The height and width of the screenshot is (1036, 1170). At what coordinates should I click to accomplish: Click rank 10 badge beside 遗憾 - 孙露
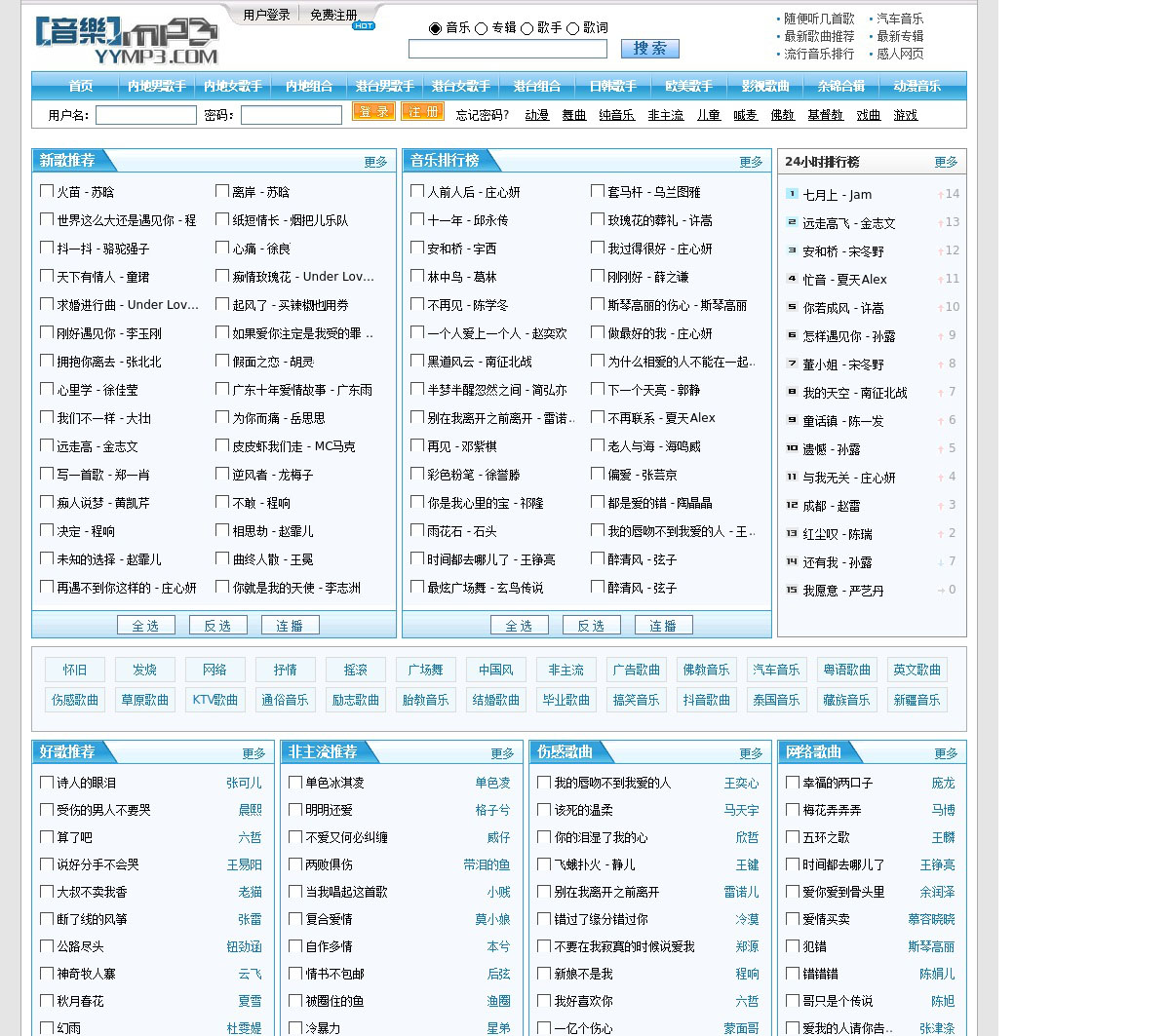792,448
